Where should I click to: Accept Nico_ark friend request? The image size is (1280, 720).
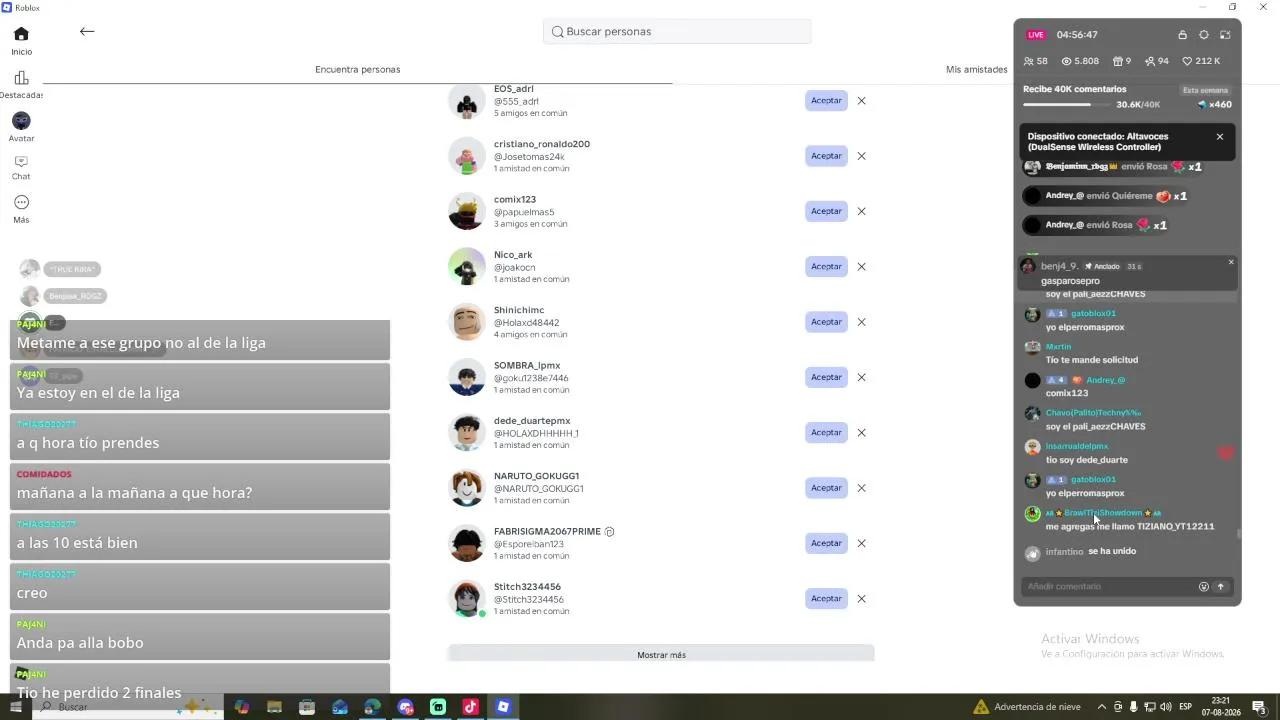point(826,267)
